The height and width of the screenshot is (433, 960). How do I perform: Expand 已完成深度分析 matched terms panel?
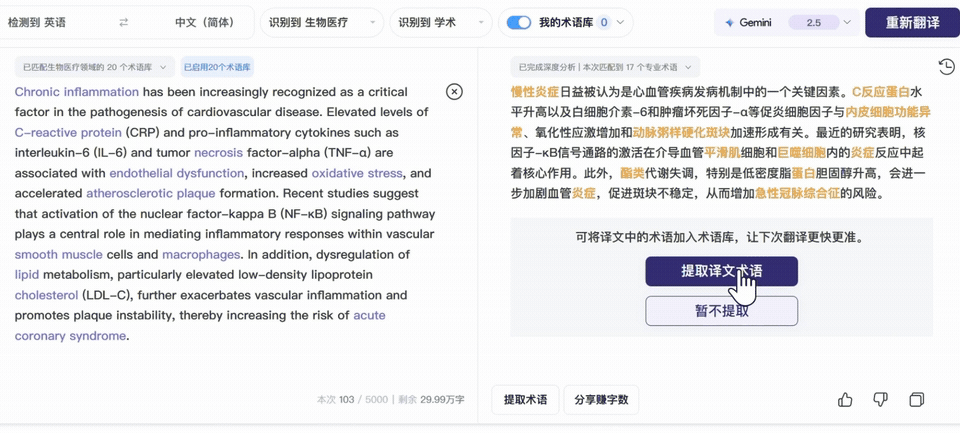(x=605, y=67)
